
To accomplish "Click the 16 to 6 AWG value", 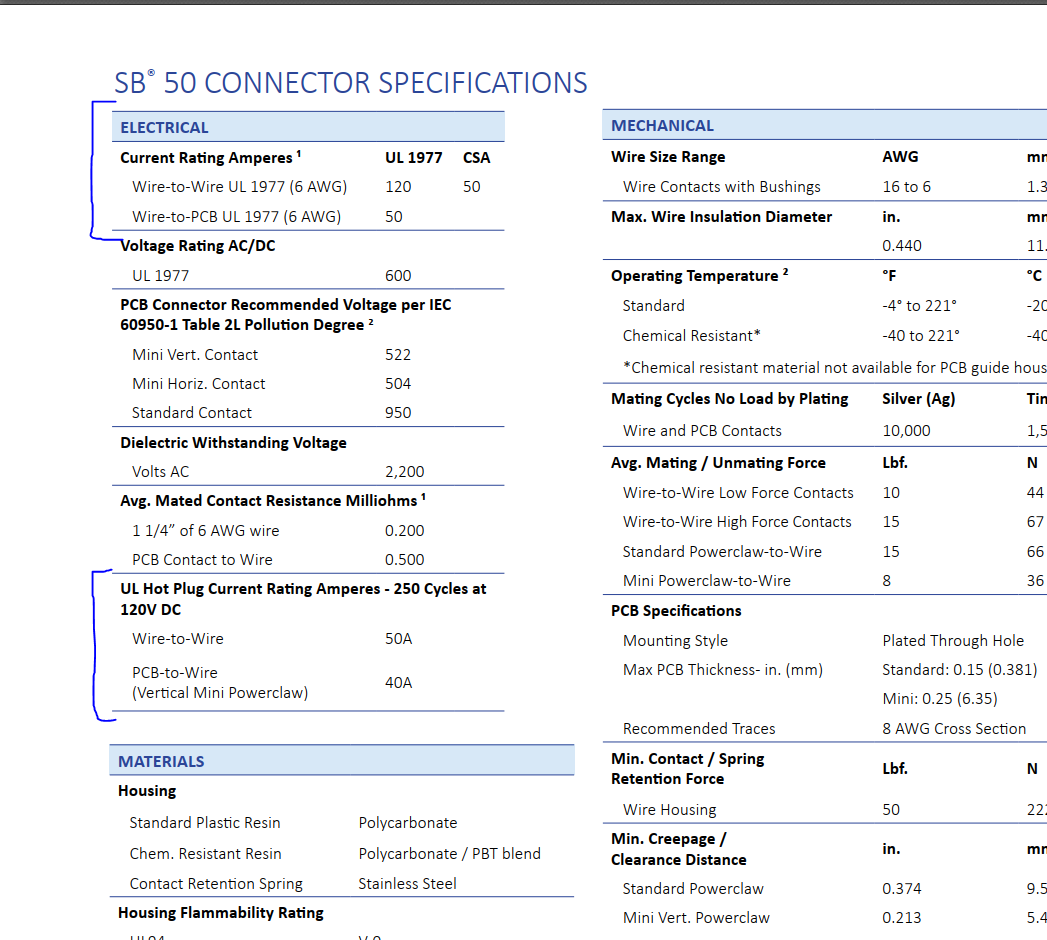I will [907, 187].
